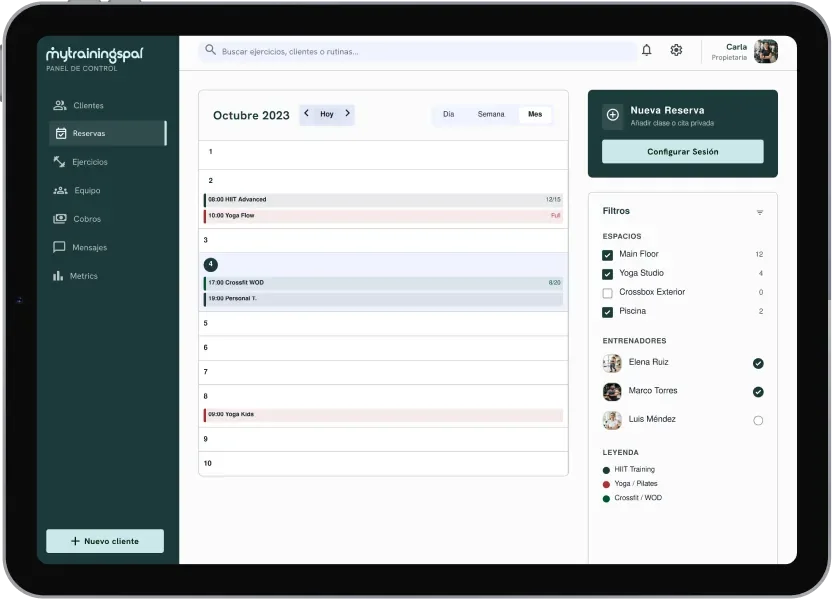Viewport: 832px width, 599px height.
Task: Click the Hoy button
Action: [x=327, y=114]
